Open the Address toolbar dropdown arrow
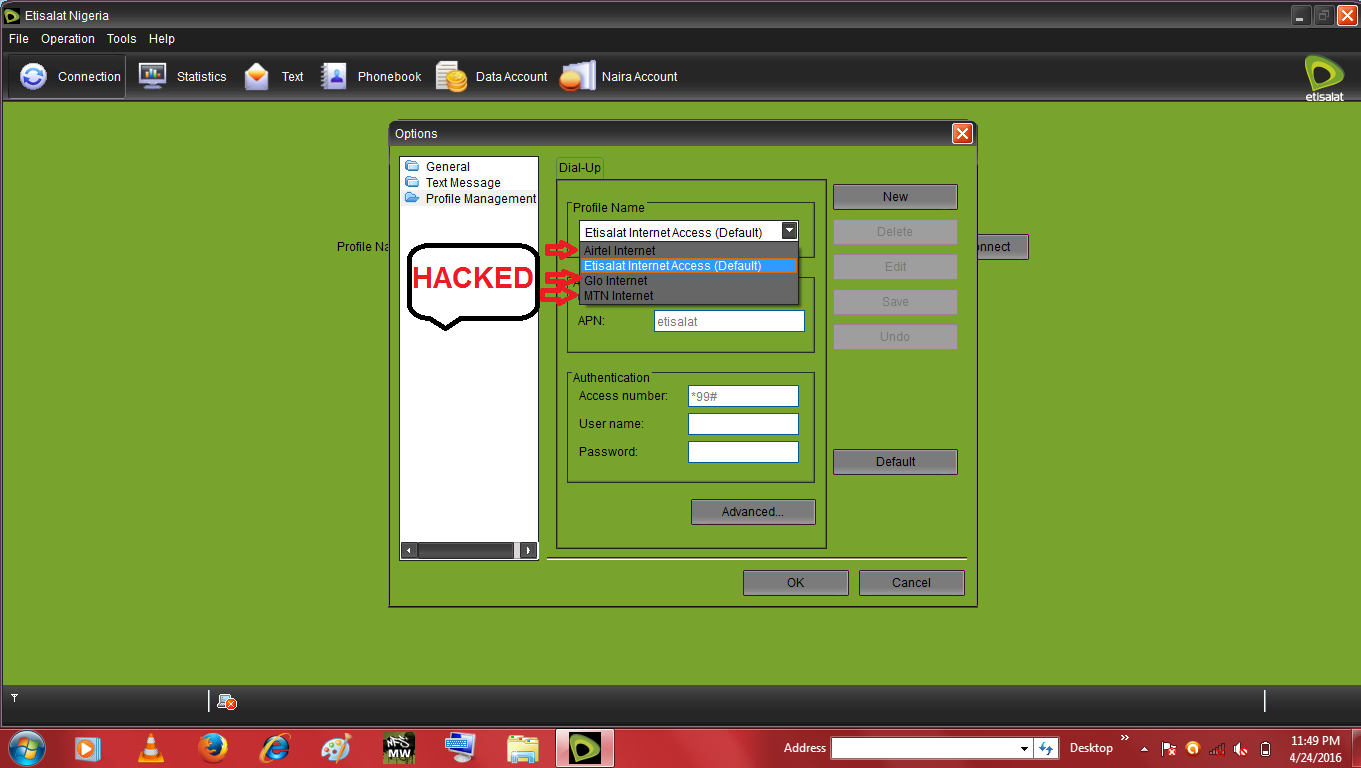The width and height of the screenshot is (1361, 768). 1024,748
